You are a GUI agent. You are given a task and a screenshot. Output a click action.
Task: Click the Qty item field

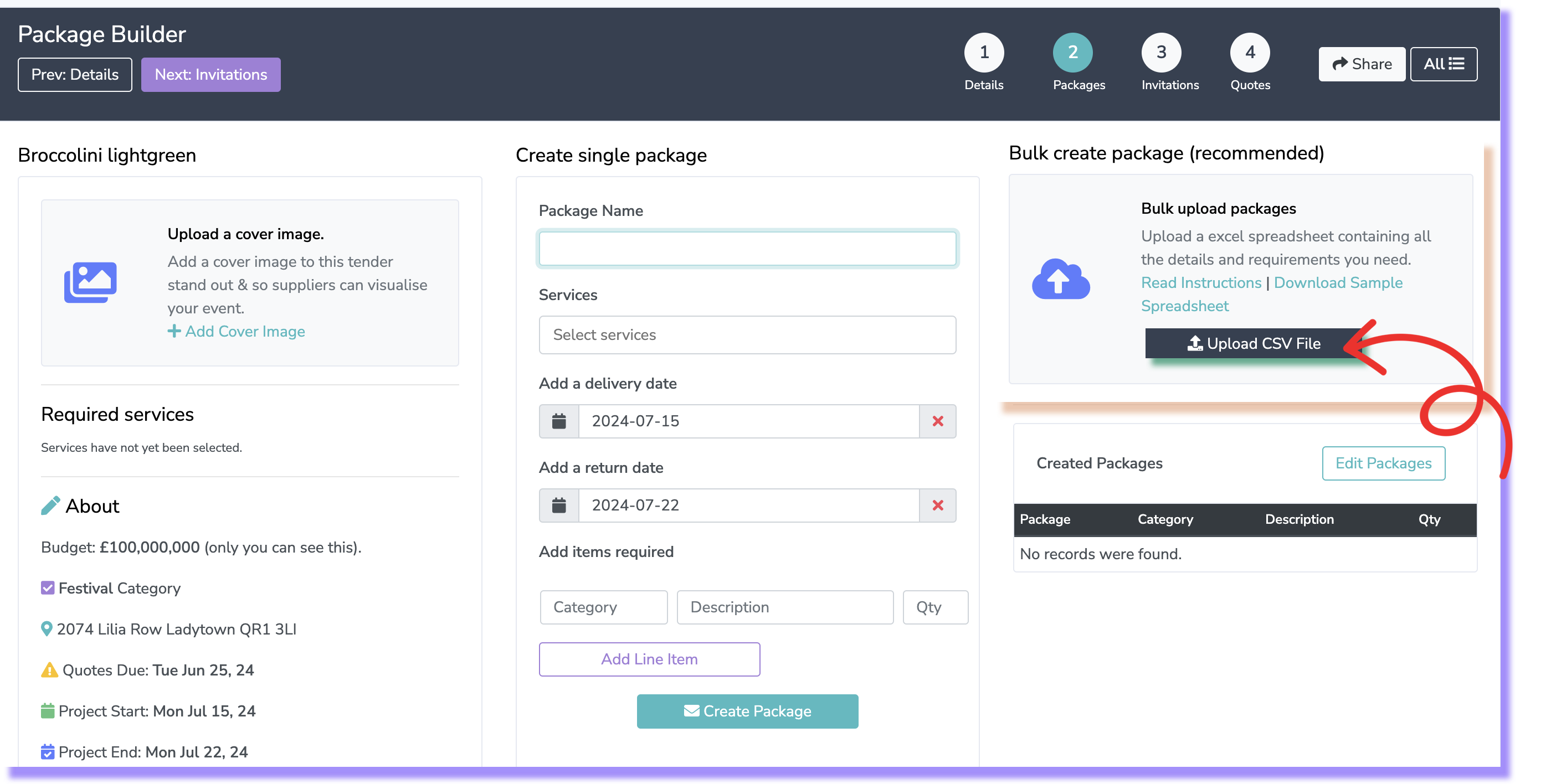(935, 607)
